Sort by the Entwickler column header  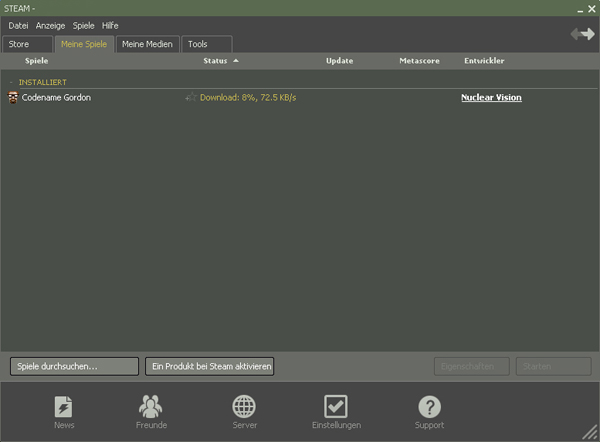coord(484,61)
